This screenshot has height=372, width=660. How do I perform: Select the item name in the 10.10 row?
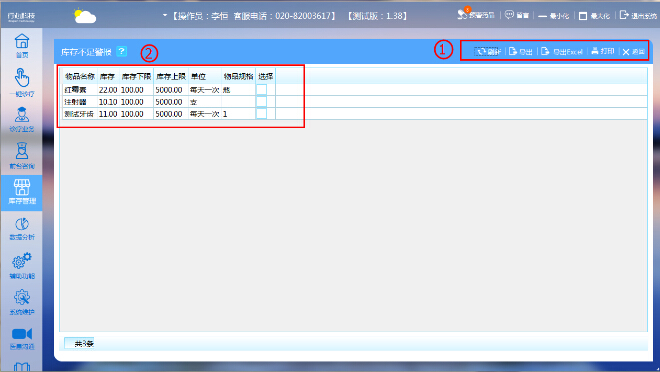(75, 102)
